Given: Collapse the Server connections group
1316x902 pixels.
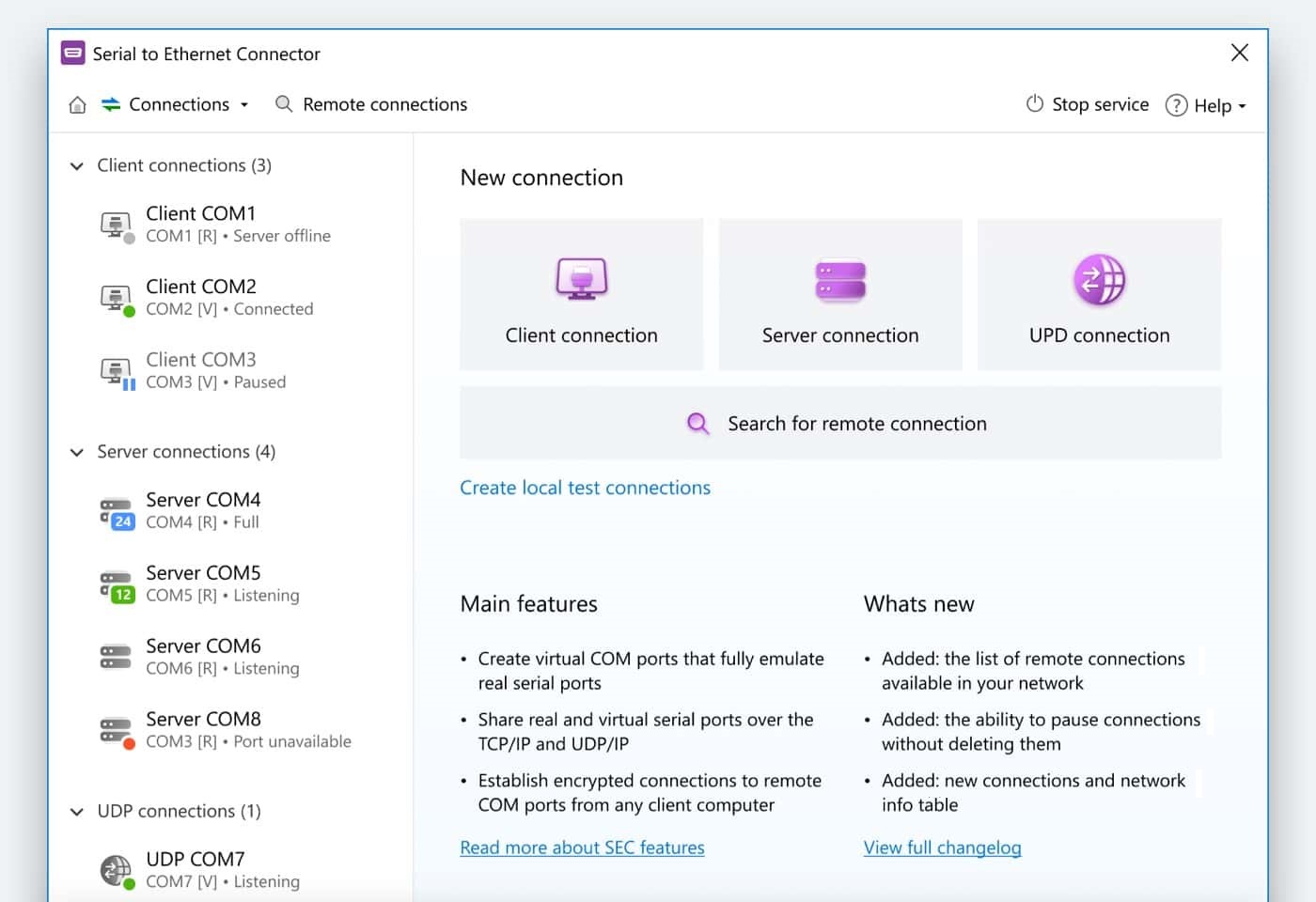Looking at the screenshot, I should pos(77,453).
